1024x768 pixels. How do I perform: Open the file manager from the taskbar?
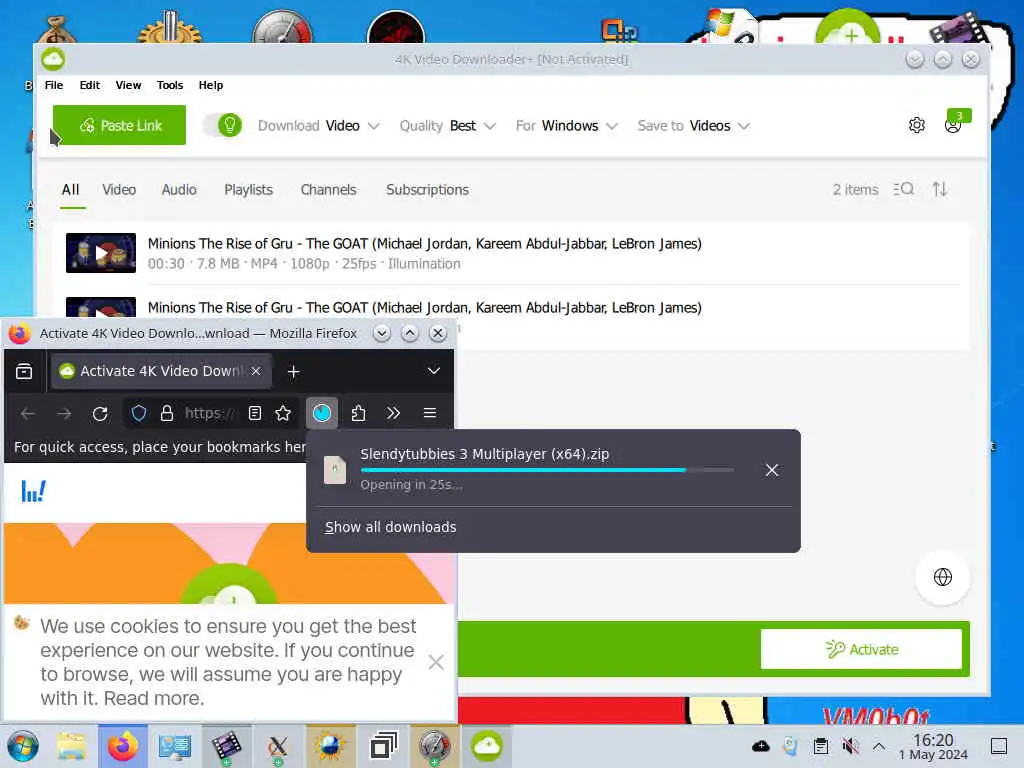(x=72, y=746)
